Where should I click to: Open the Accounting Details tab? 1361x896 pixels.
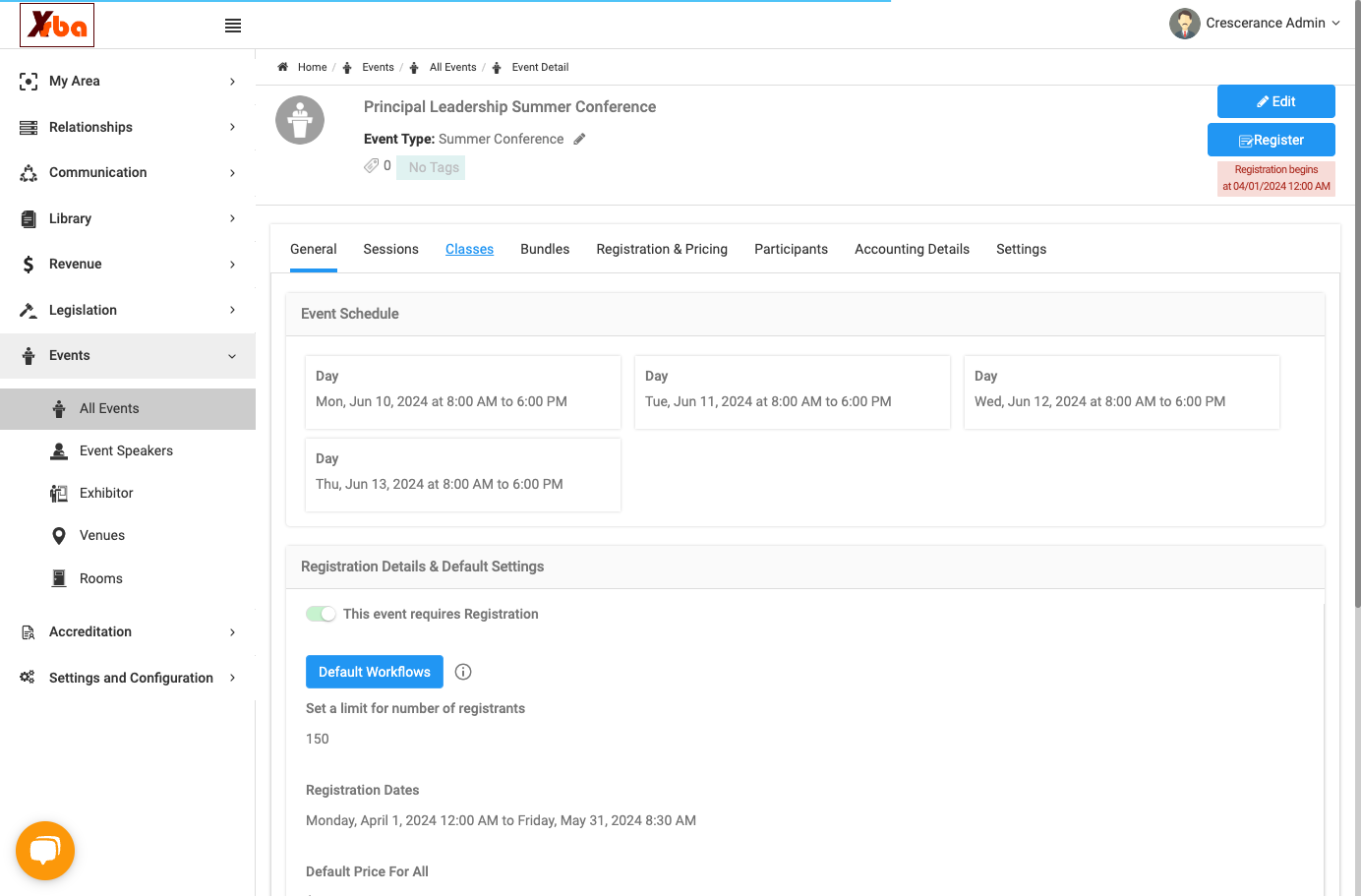[912, 250]
